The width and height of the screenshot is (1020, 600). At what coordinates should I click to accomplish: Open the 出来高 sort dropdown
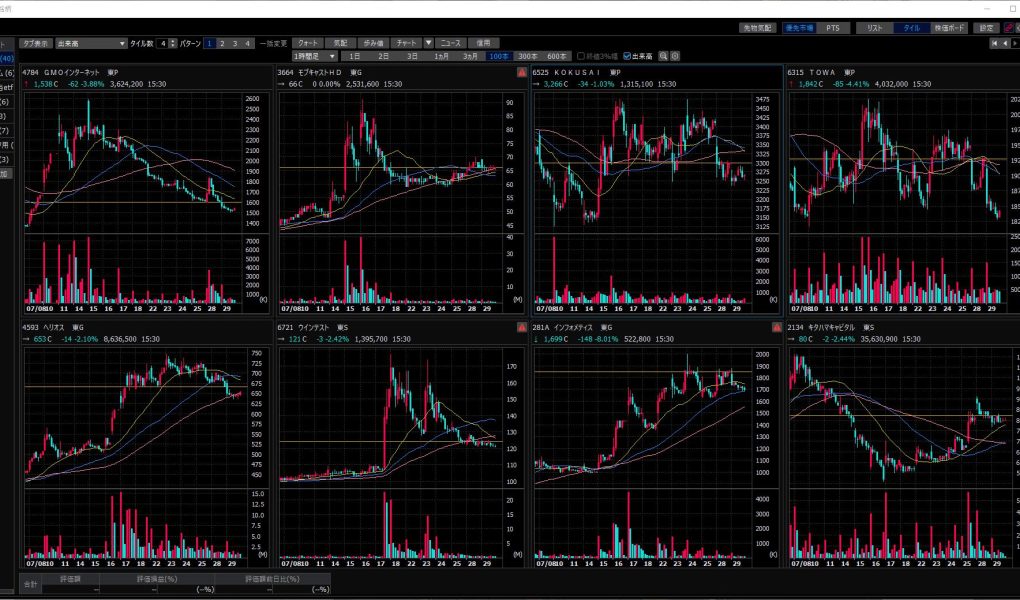(92, 44)
